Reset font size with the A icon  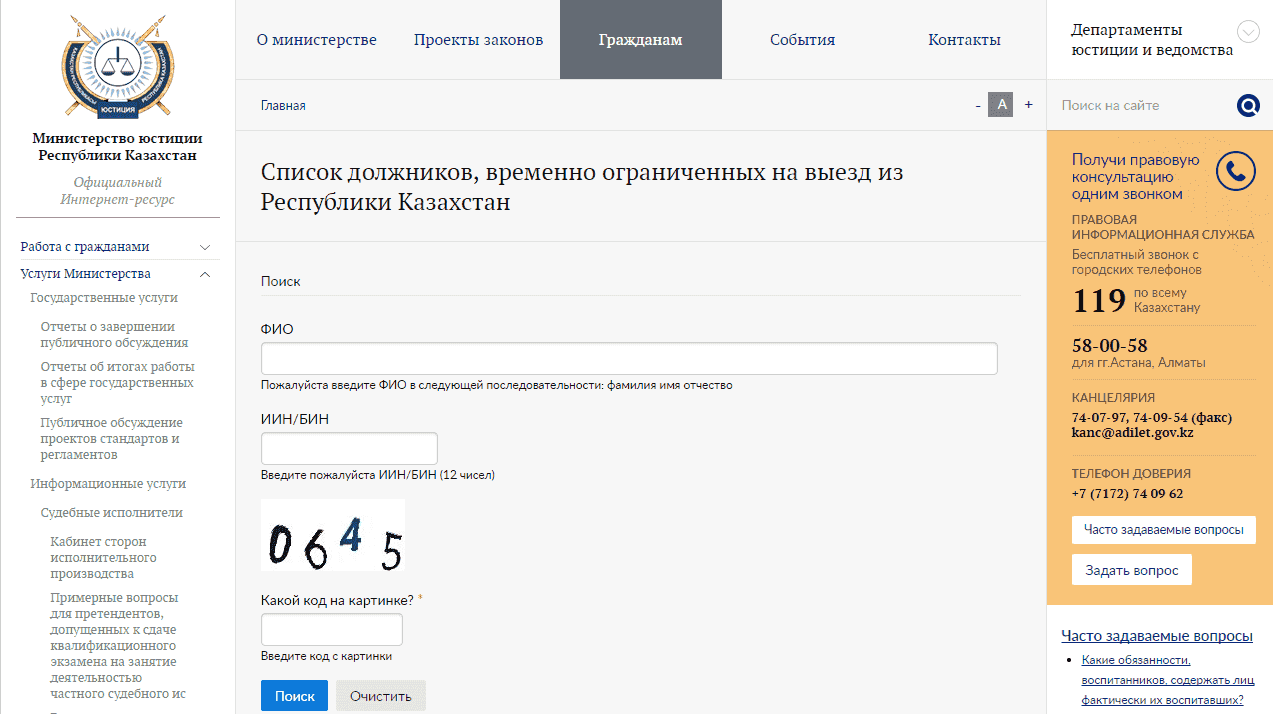point(1001,104)
